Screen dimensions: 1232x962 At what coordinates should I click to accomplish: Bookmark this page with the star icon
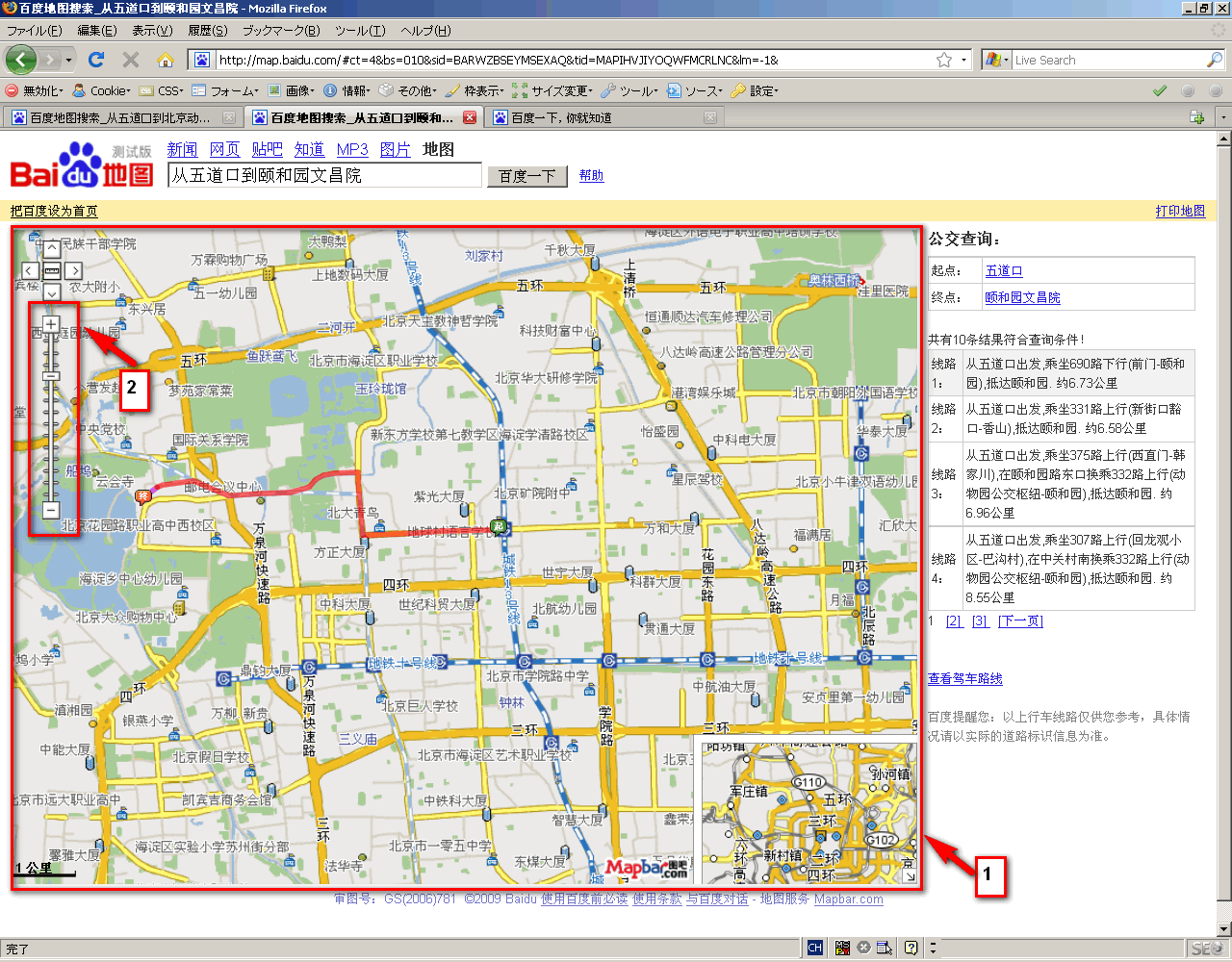944,60
